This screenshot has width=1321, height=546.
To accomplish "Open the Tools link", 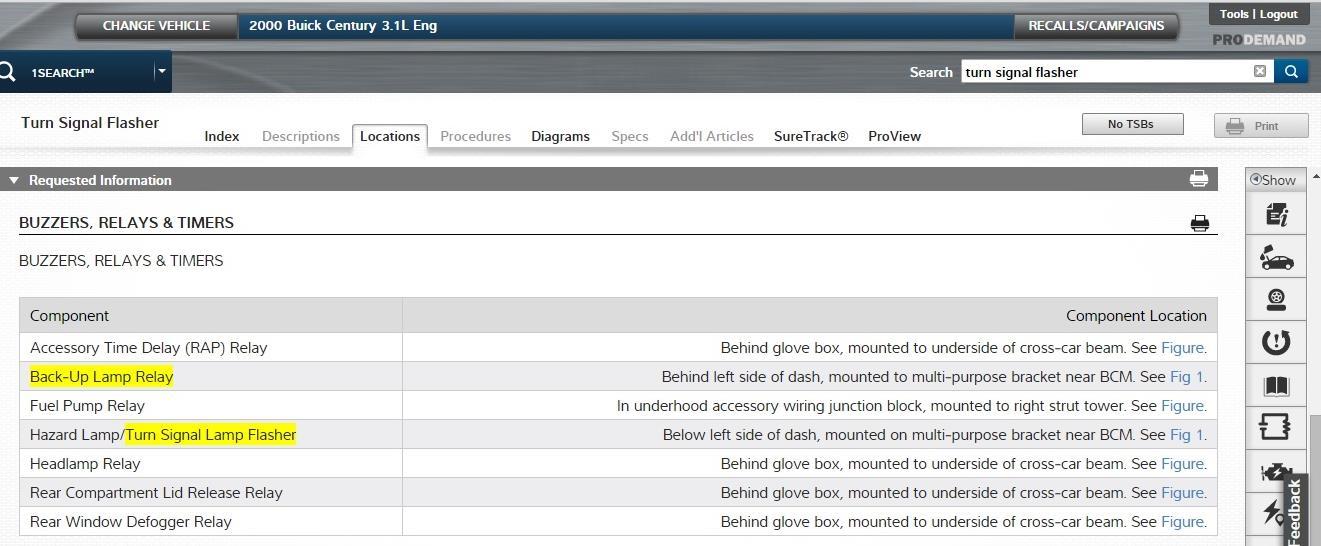I will tap(1234, 14).
